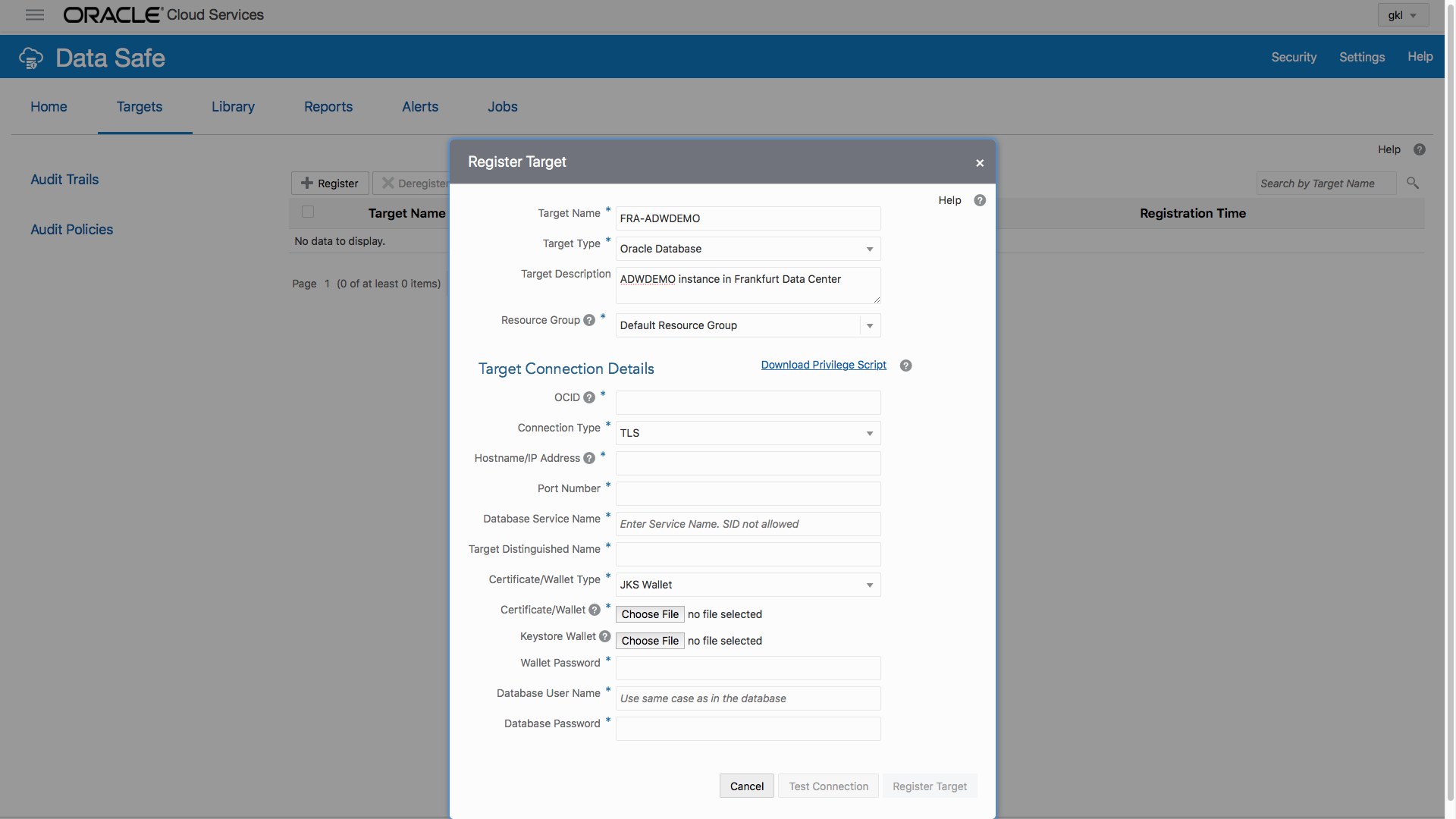The image size is (1456, 819).
Task: Click the help icon beside OCID
Action: 589,397
